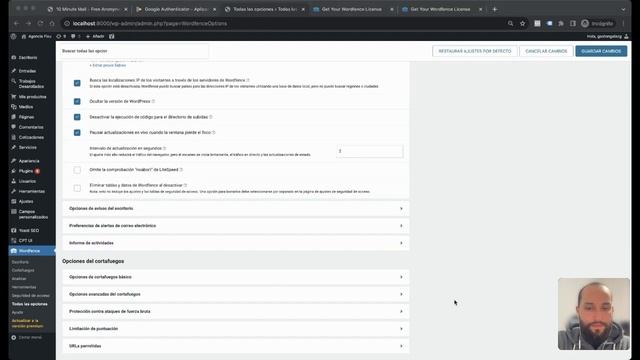
Task: Open Wordfence 'Cortafuegos' submenu item
Action: 23,270
